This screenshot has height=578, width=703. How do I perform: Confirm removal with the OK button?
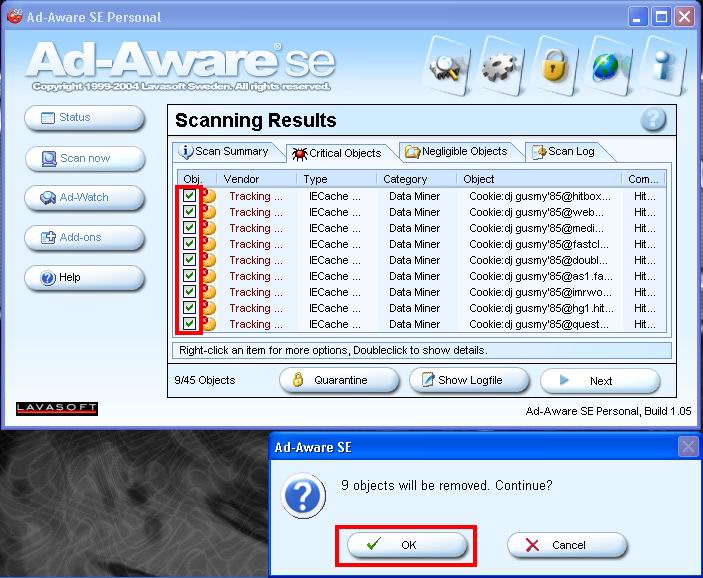point(407,545)
